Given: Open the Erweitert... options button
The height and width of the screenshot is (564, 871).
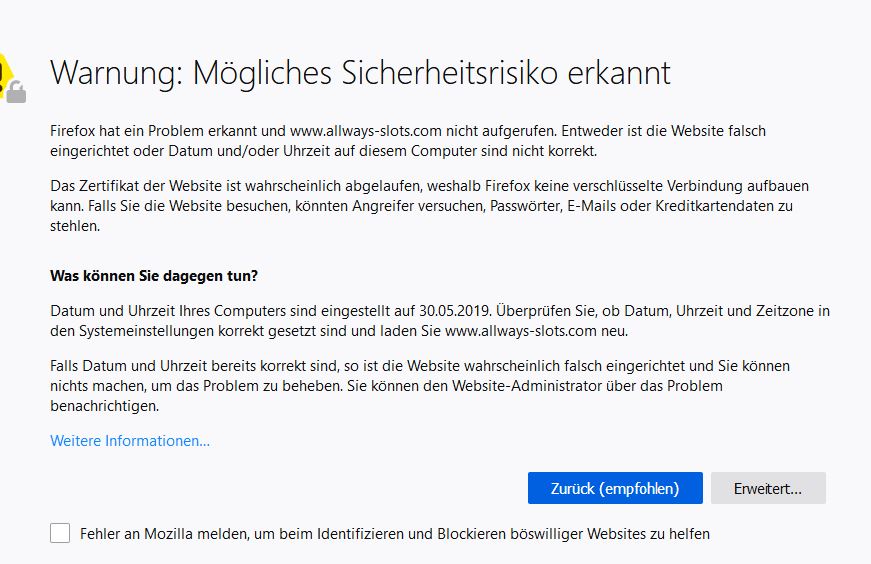Looking at the screenshot, I should [768, 488].
